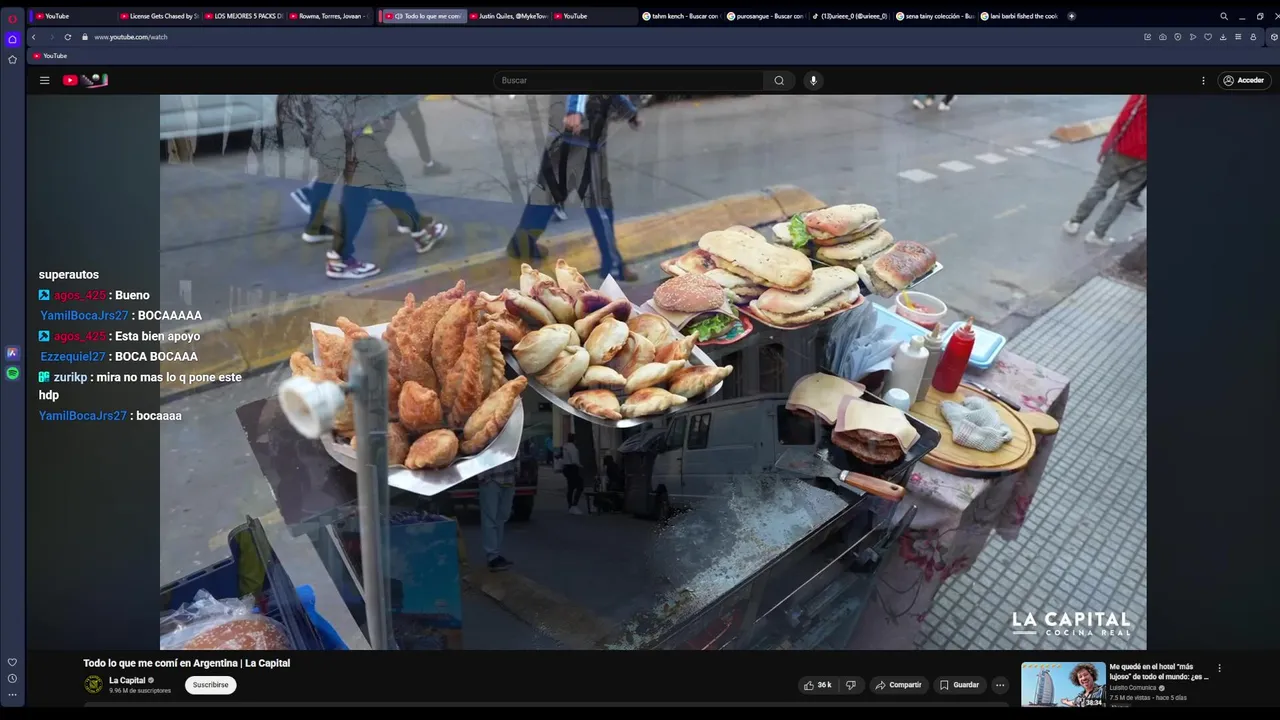The image size is (1280, 720).
Task: Switch to lani barbi tab
Action: pos(1019,16)
